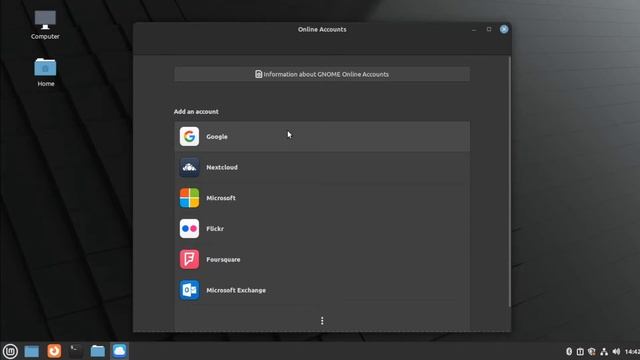Maximize the Online Accounts window
The height and width of the screenshot is (360, 640).
(489, 29)
